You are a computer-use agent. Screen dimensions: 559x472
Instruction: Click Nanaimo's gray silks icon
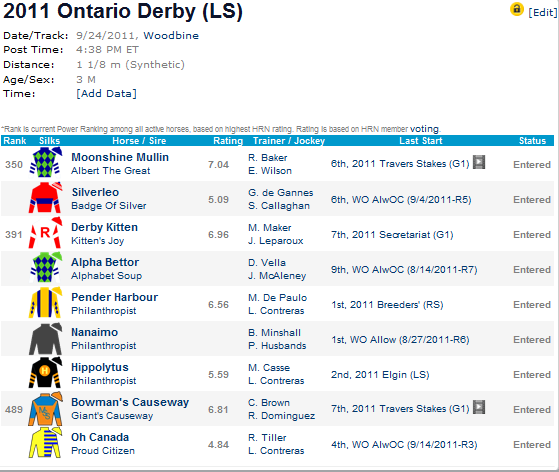[x=45, y=338]
